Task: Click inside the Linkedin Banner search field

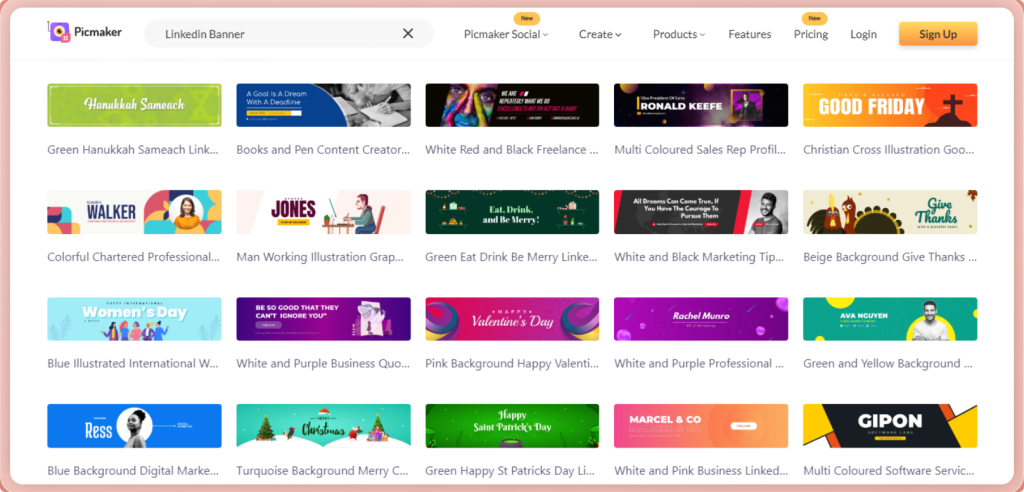Action: pos(270,34)
